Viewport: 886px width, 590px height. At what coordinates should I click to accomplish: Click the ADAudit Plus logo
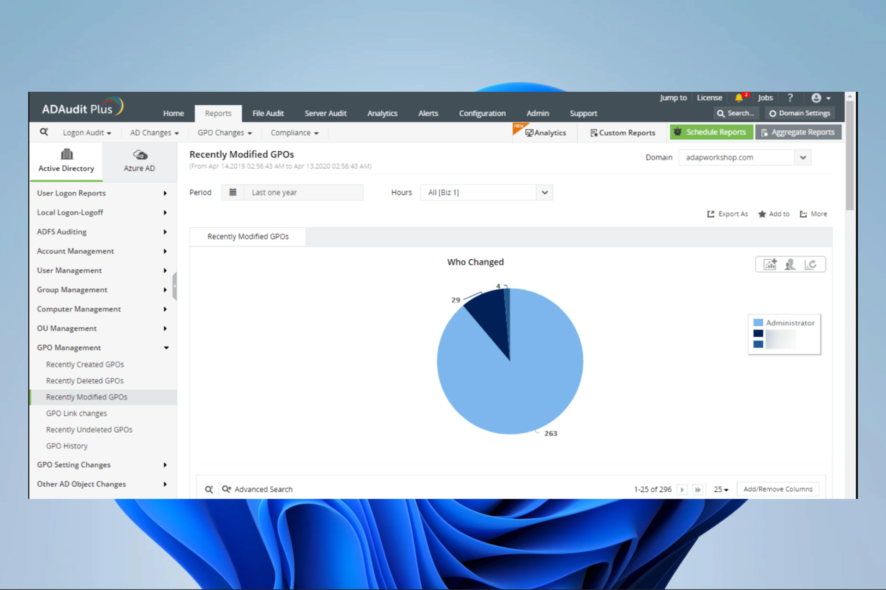tap(82, 107)
